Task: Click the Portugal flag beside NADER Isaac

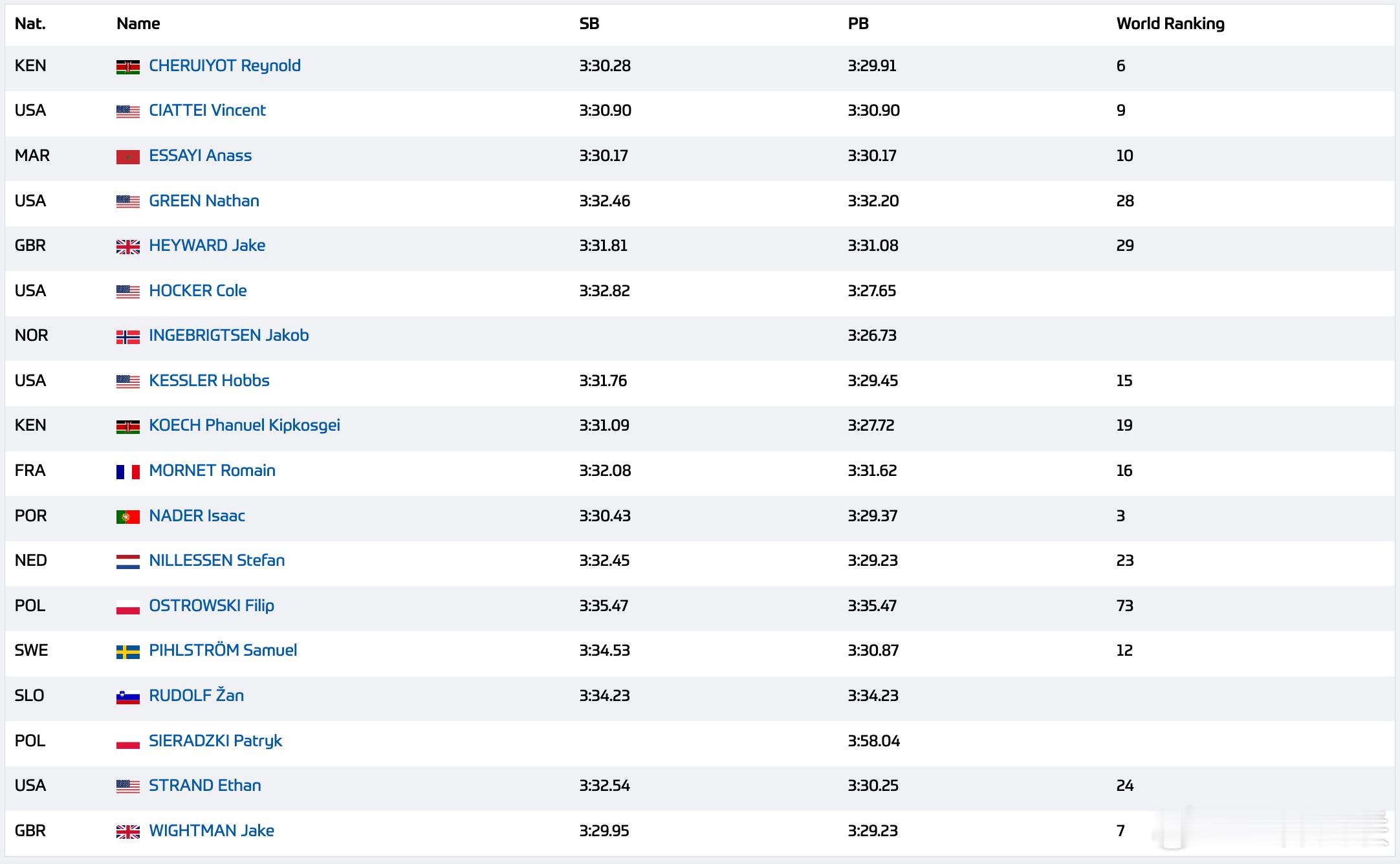Action: point(127,517)
